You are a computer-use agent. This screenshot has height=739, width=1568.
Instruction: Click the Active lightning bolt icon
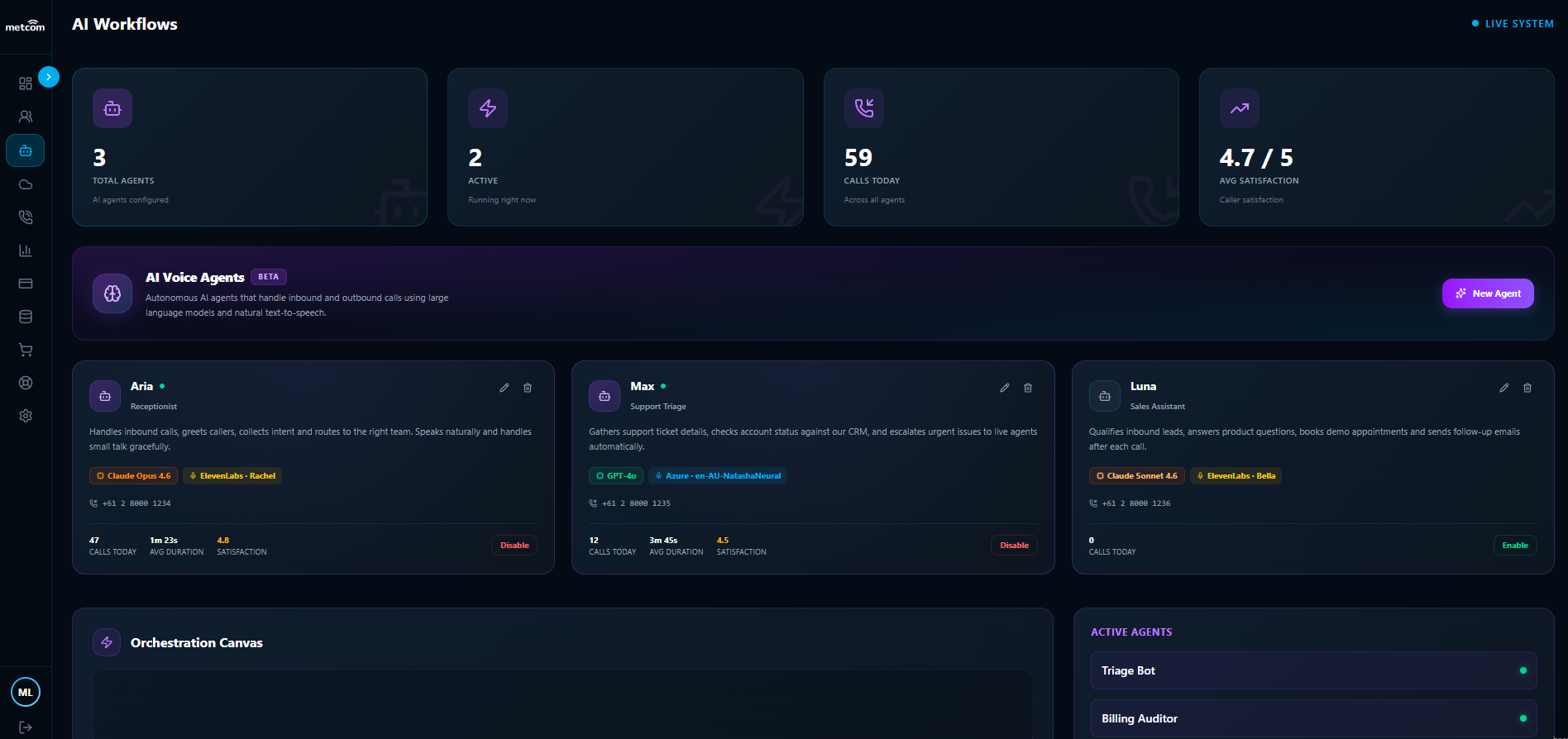pos(488,108)
